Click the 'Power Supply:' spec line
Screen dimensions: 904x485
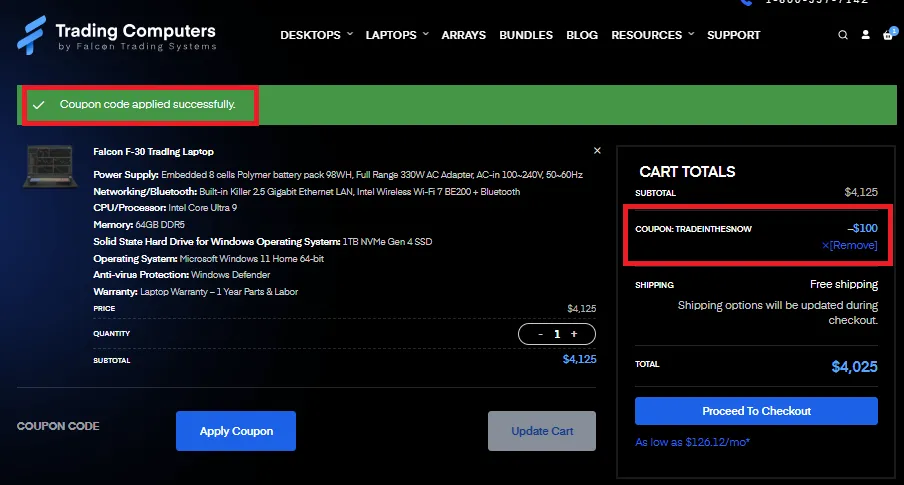point(338,175)
